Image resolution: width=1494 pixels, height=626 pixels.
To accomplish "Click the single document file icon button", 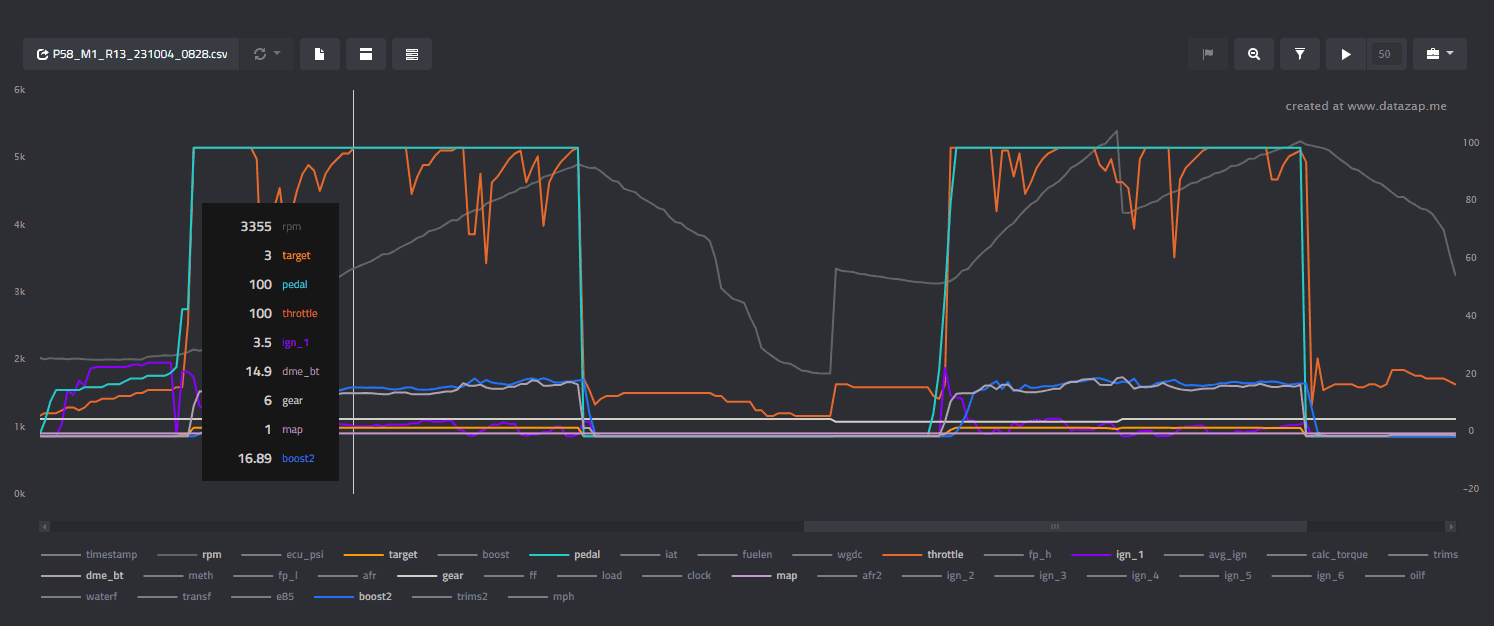I will click(x=320, y=54).
